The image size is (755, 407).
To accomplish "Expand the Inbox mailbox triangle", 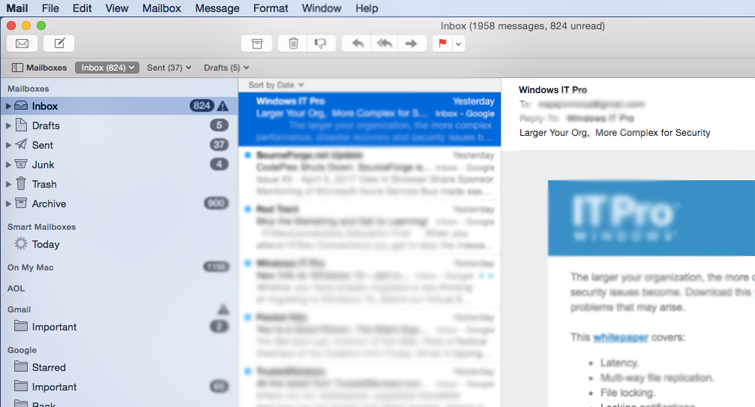I will (x=8, y=106).
